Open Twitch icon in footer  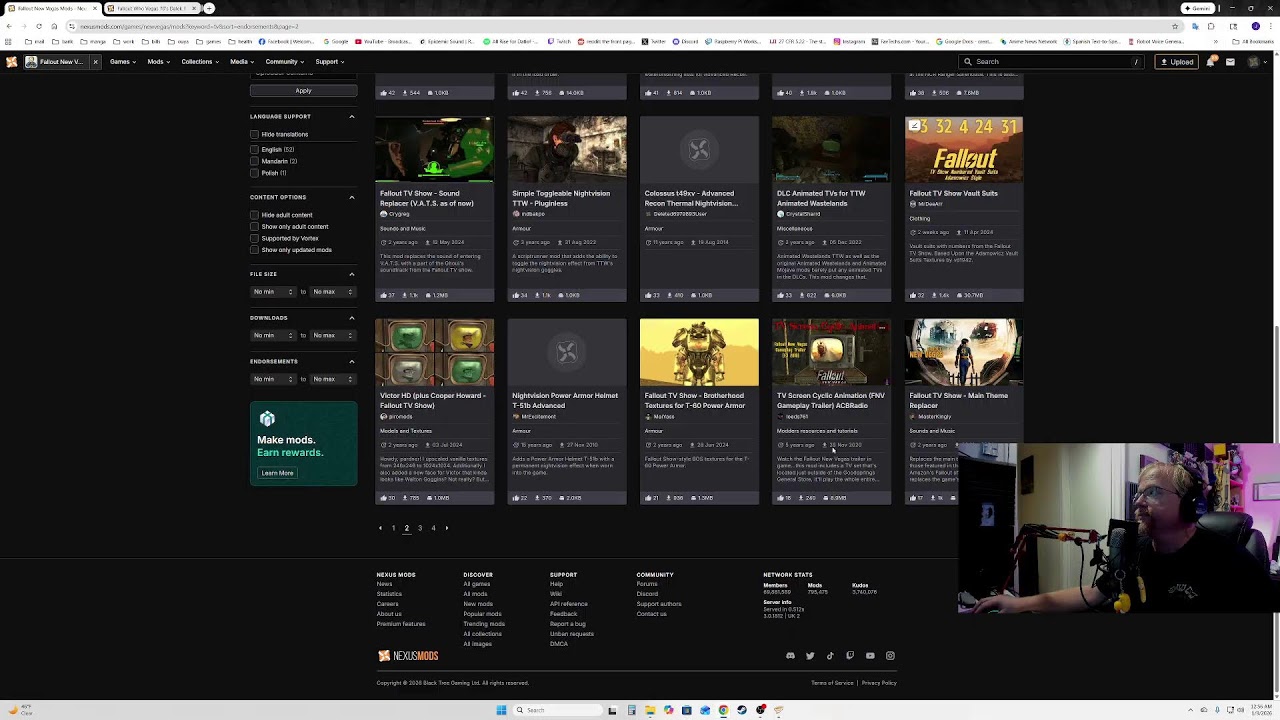(x=850, y=656)
